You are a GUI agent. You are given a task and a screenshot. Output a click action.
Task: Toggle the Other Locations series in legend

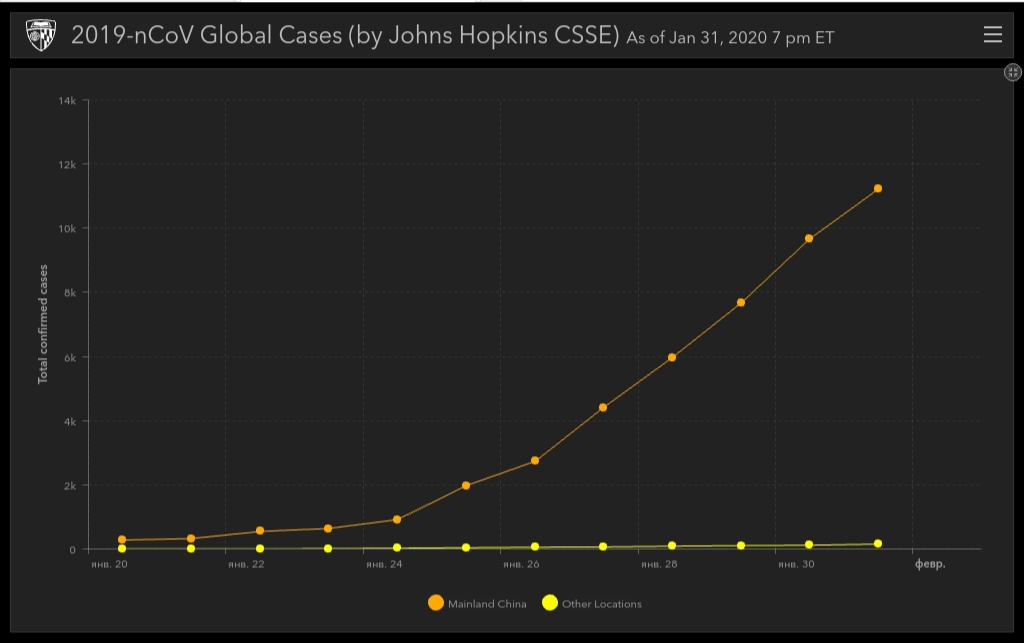point(592,603)
